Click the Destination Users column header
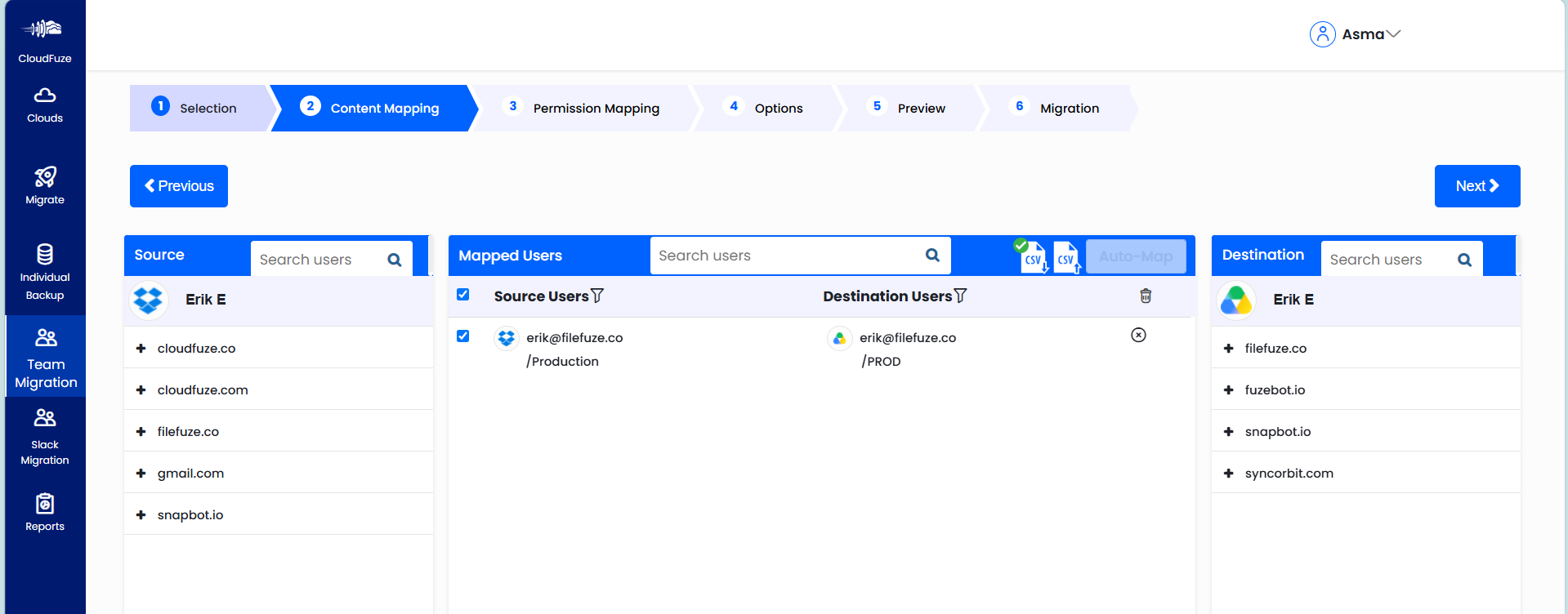Image resolution: width=1568 pixels, height=614 pixels. point(887,296)
